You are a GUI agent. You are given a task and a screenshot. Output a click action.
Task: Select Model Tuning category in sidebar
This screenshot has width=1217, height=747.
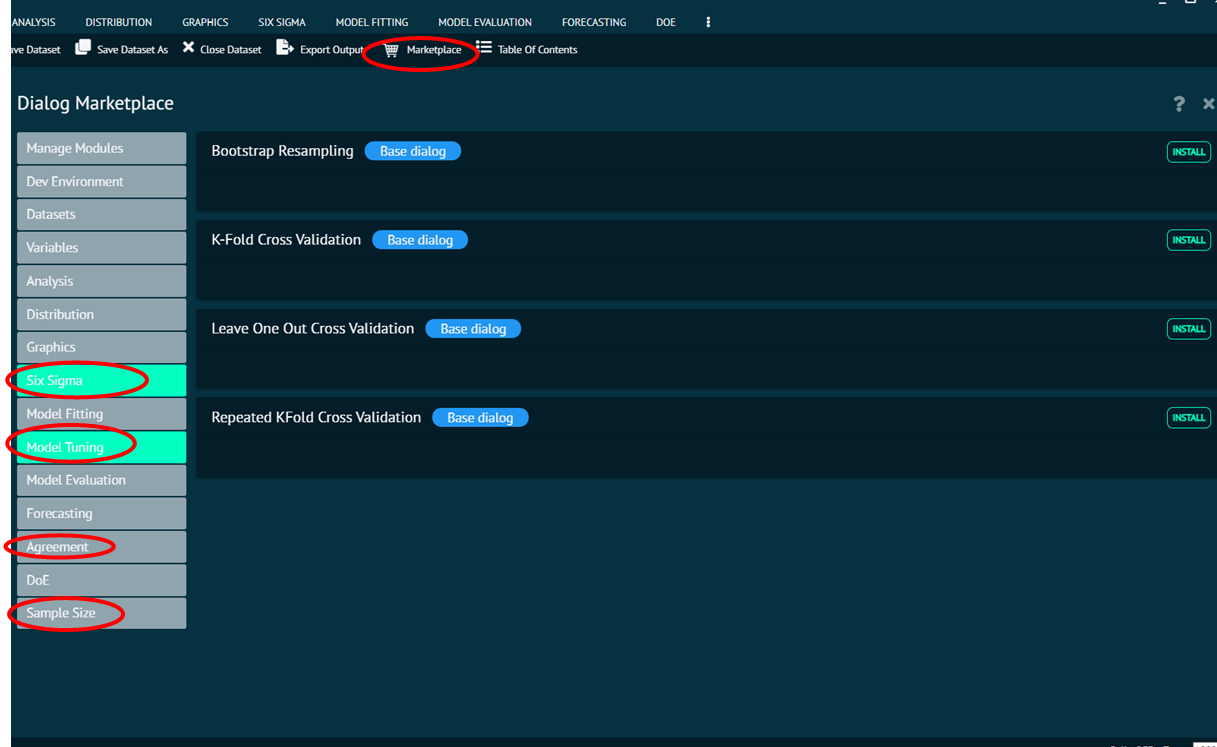100,447
